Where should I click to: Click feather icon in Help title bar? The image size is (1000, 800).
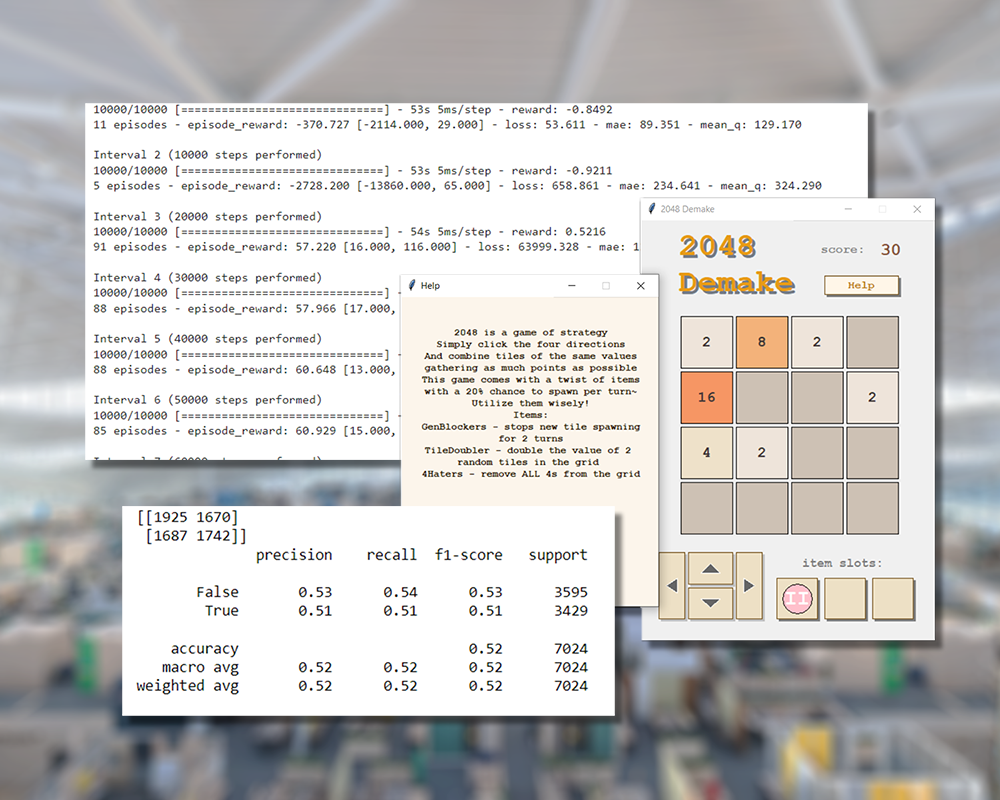point(411,286)
